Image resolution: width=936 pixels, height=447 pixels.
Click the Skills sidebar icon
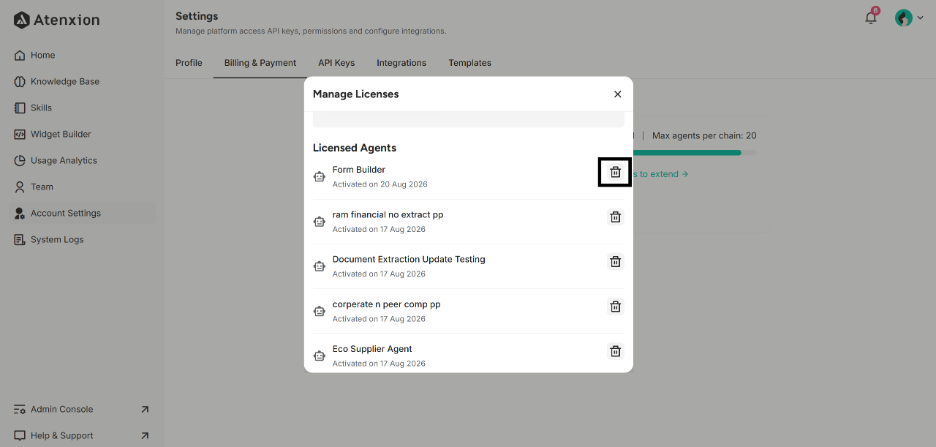pyautogui.click(x=20, y=108)
